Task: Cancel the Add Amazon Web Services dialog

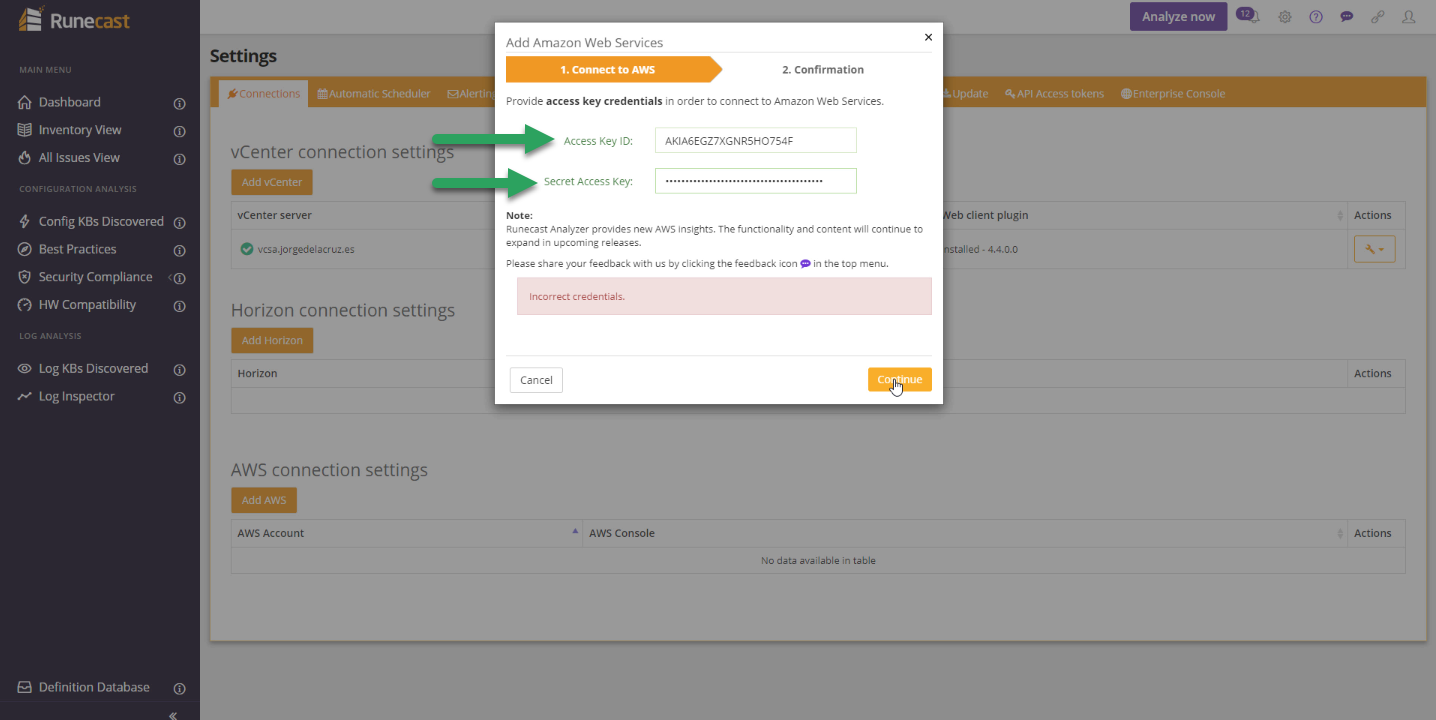Action: point(536,380)
